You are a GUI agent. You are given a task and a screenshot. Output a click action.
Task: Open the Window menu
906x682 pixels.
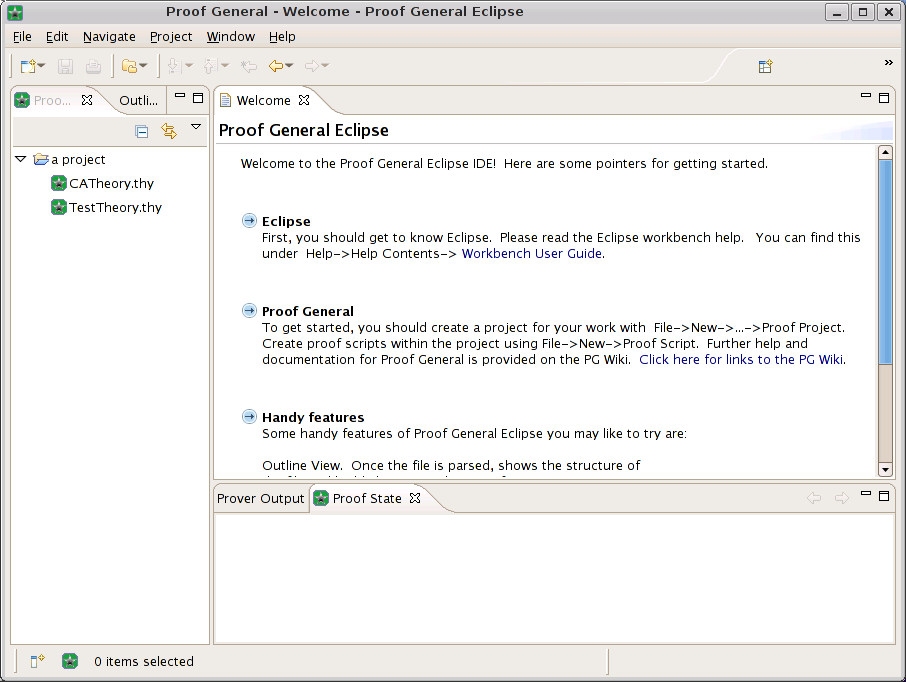pyautogui.click(x=231, y=36)
